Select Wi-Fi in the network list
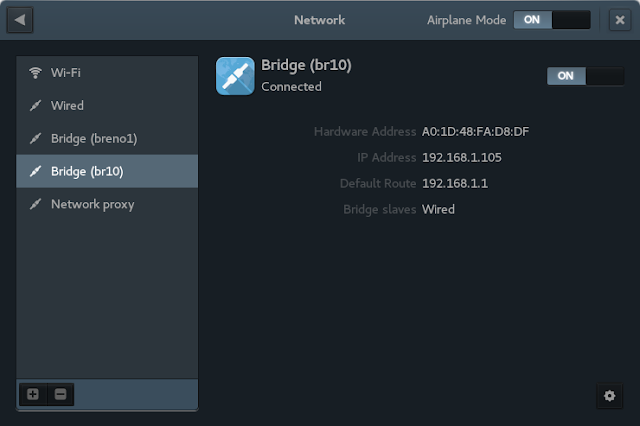640x426 pixels. tap(107, 73)
